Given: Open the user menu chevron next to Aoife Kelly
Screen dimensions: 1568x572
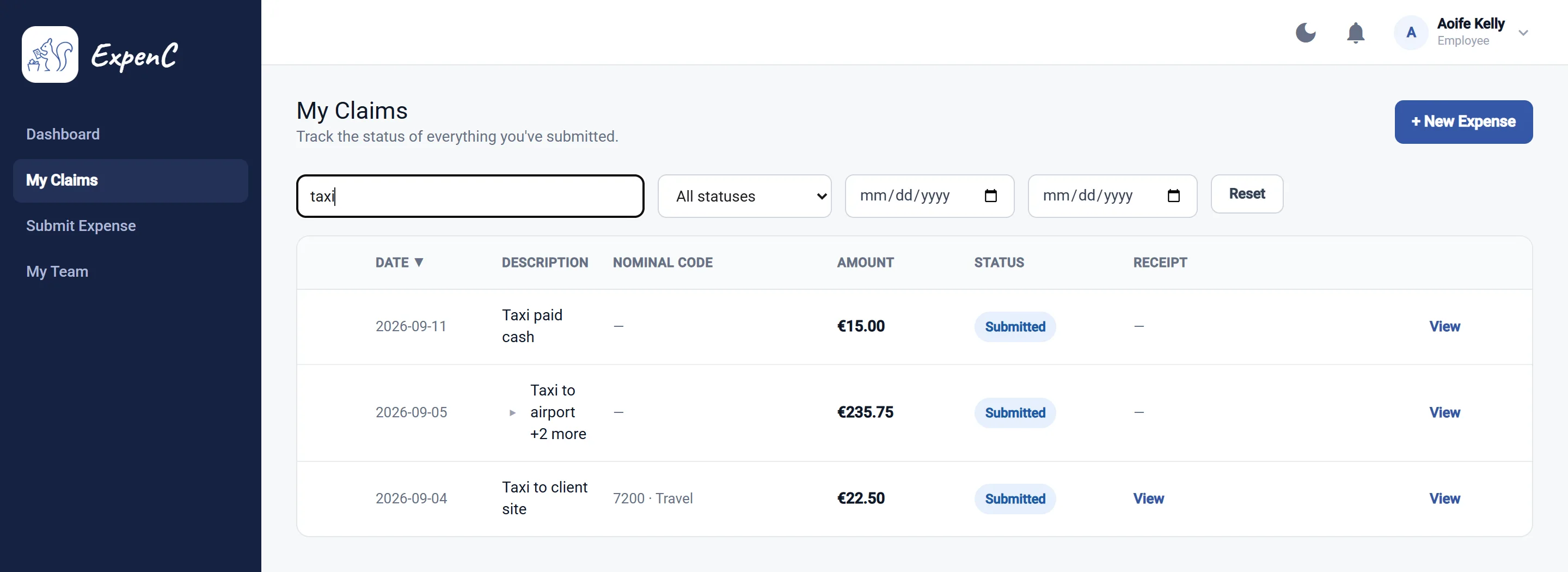Looking at the screenshot, I should [x=1523, y=33].
